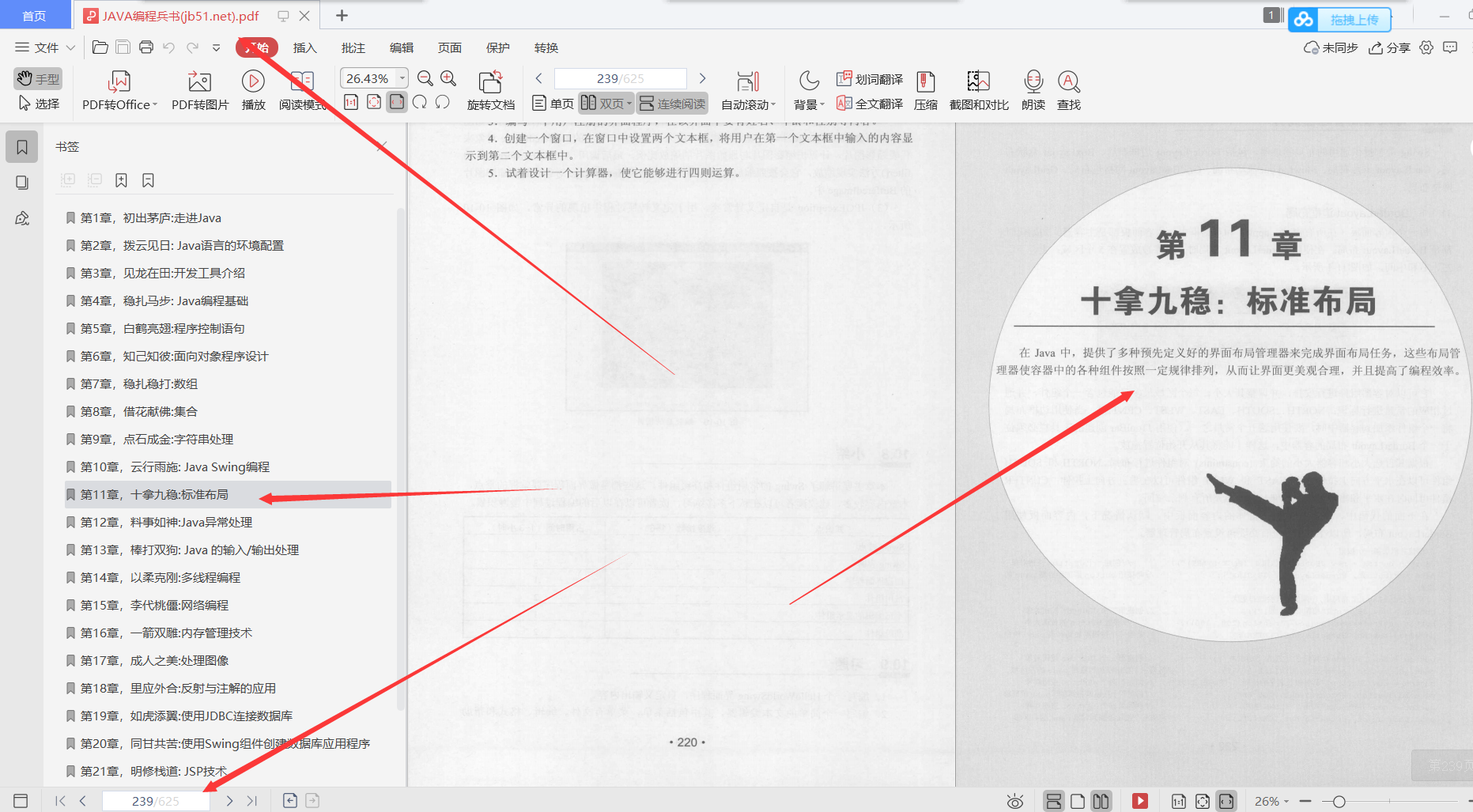The image size is (1473, 812).
Task: Expand 文件 menu dropdown arrow
Action: 70,47
